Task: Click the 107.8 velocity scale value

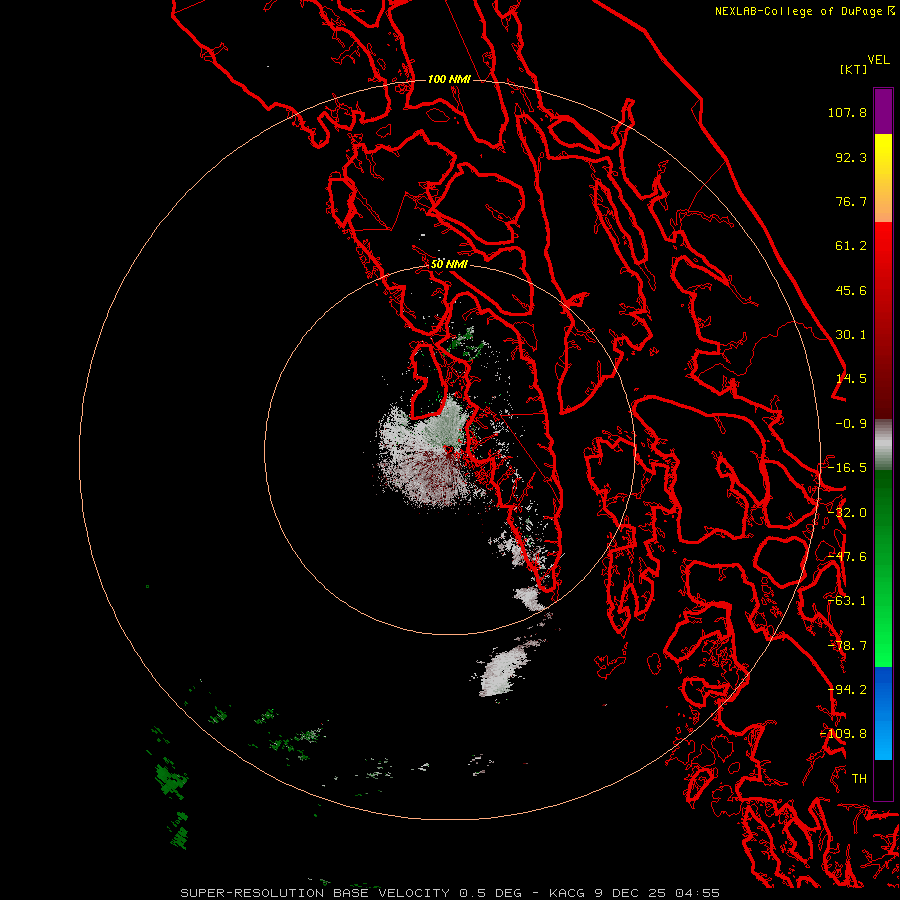Action: point(847,112)
